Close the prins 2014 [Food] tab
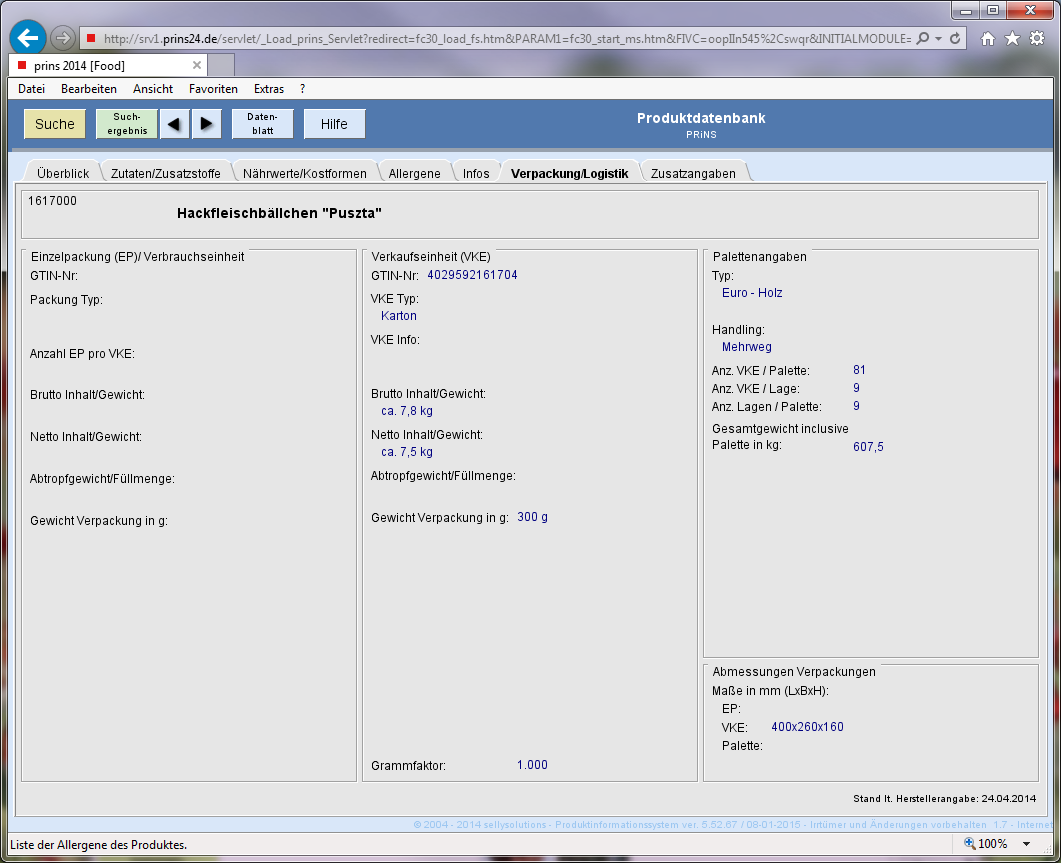 click(x=197, y=65)
